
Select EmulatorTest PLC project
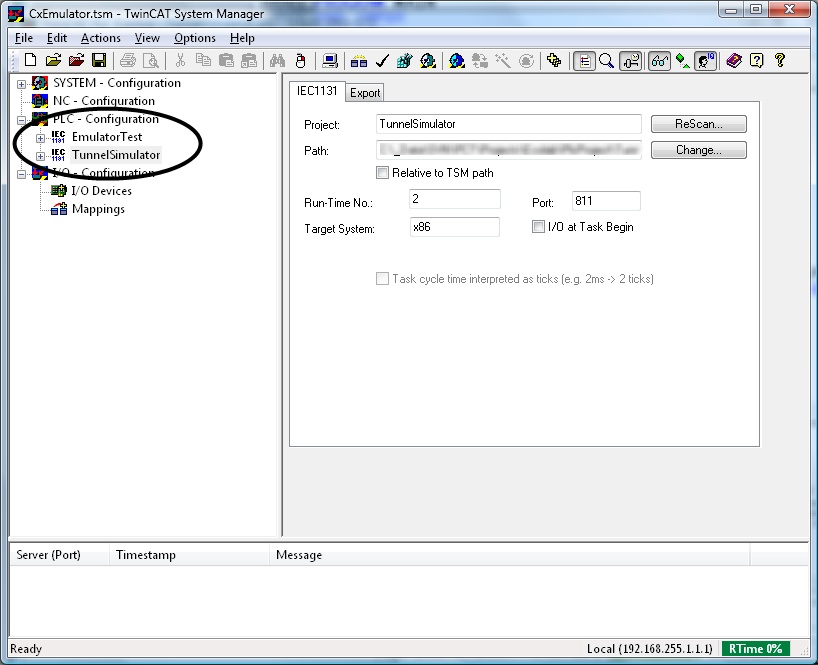pyautogui.click(x=107, y=137)
